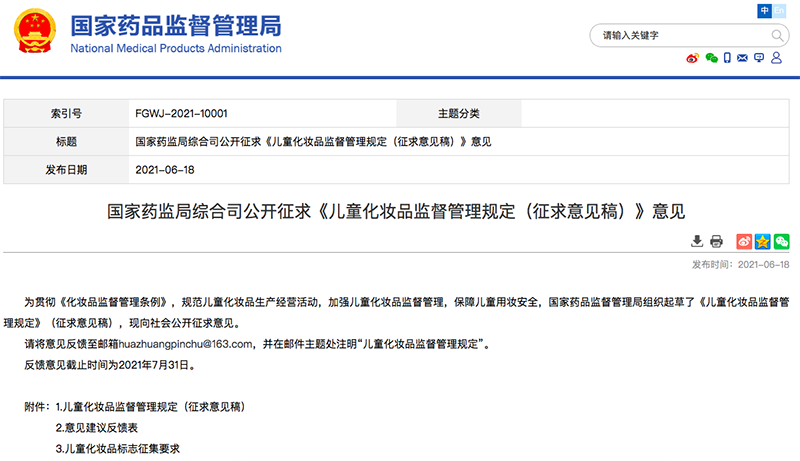Click the 发布日期 label cell

[66, 170]
